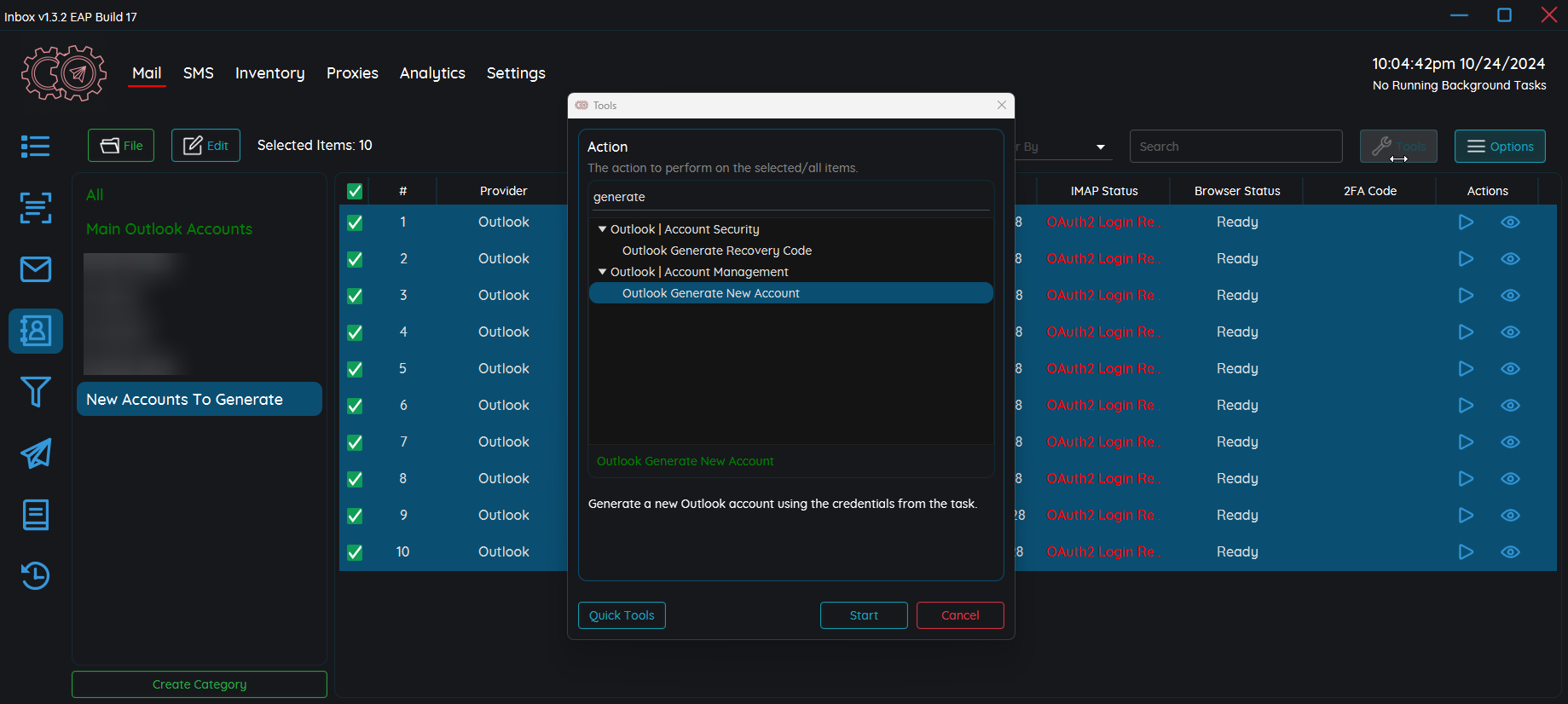Run the play action for row 8

1466,479
